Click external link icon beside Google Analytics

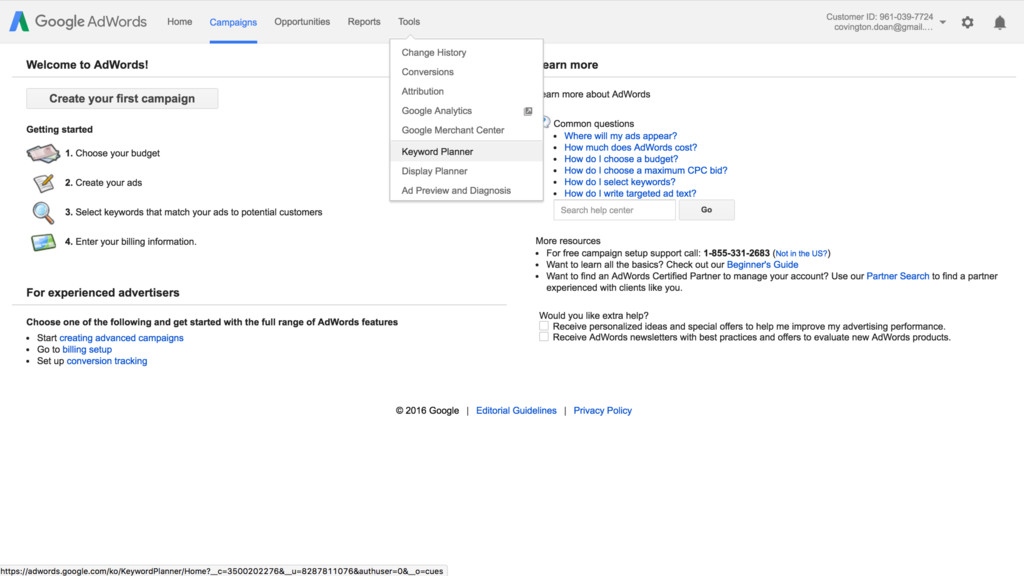click(528, 111)
